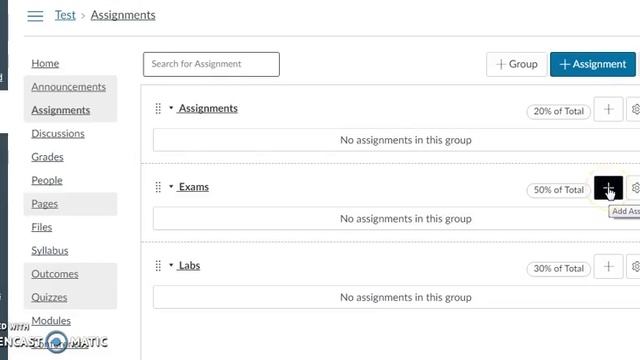Screen dimensions: 640x360
Task: Click the +Group button
Action: click(516, 64)
